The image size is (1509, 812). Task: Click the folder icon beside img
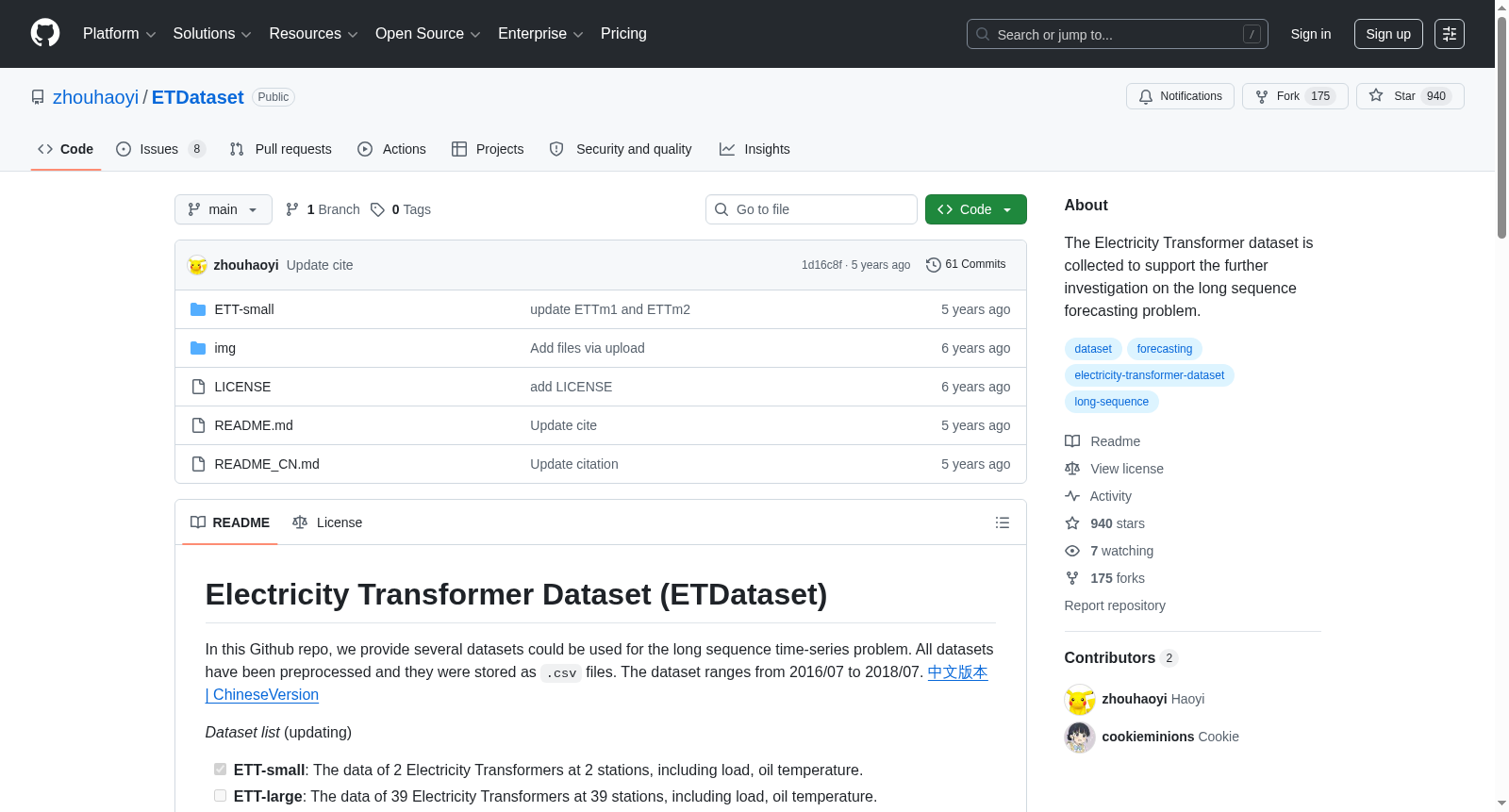pos(198,348)
